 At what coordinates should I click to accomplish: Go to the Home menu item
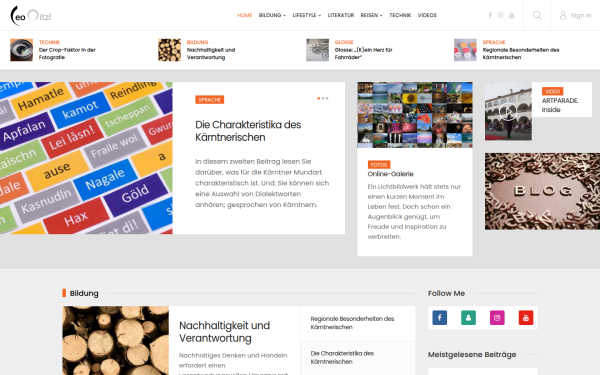245,15
